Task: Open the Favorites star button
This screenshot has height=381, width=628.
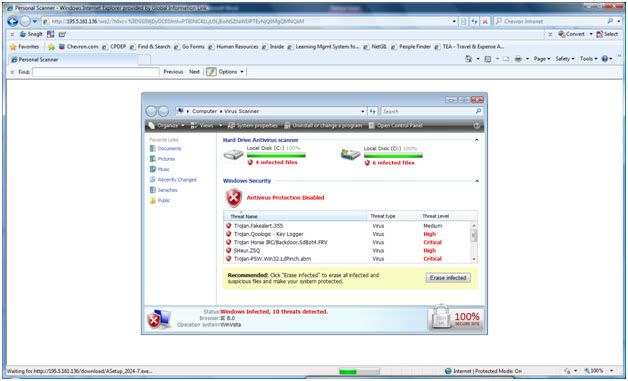Action: point(24,47)
